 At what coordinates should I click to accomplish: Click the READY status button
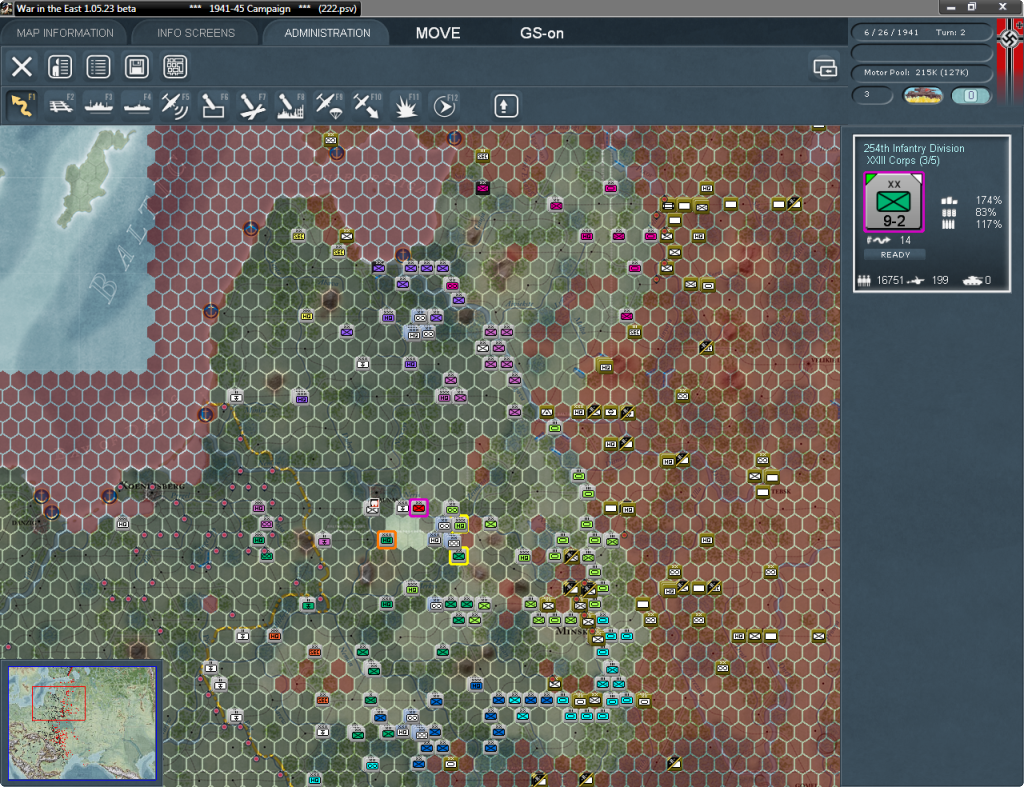pyautogui.click(x=895, y=255)
